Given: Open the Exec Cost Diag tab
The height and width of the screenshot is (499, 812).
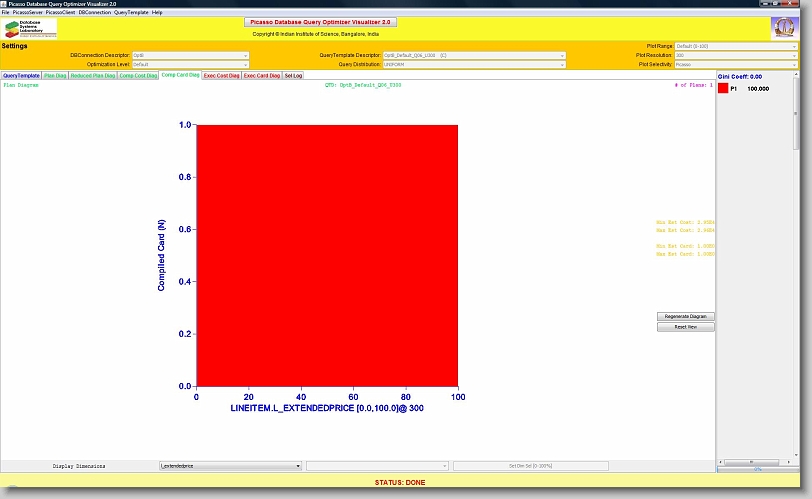Looking at the screenshot, I should pos(221,75).
